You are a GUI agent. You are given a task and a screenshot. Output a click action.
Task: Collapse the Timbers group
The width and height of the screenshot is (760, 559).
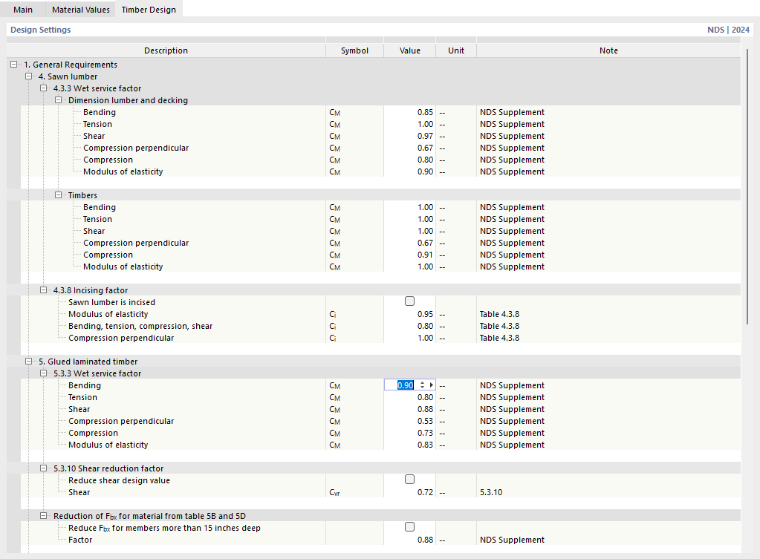[x=59, y=195]
